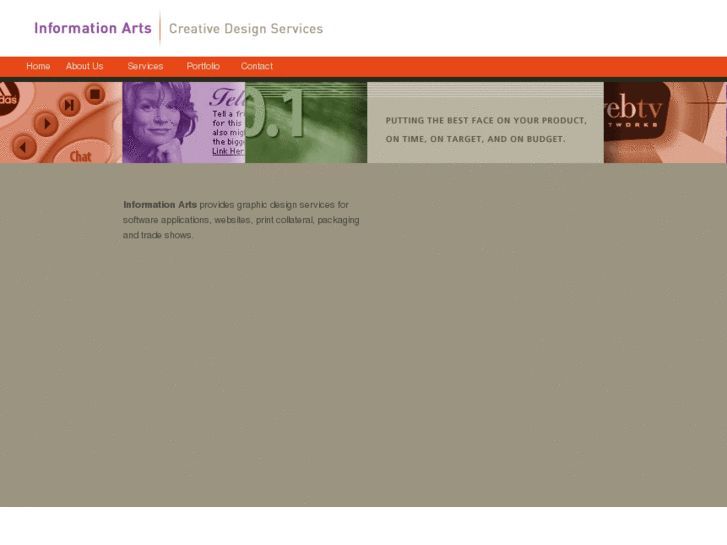Click the play arrow icon in the banner
727x545 pixels.
pyautogui.click(x=46, y=124)
